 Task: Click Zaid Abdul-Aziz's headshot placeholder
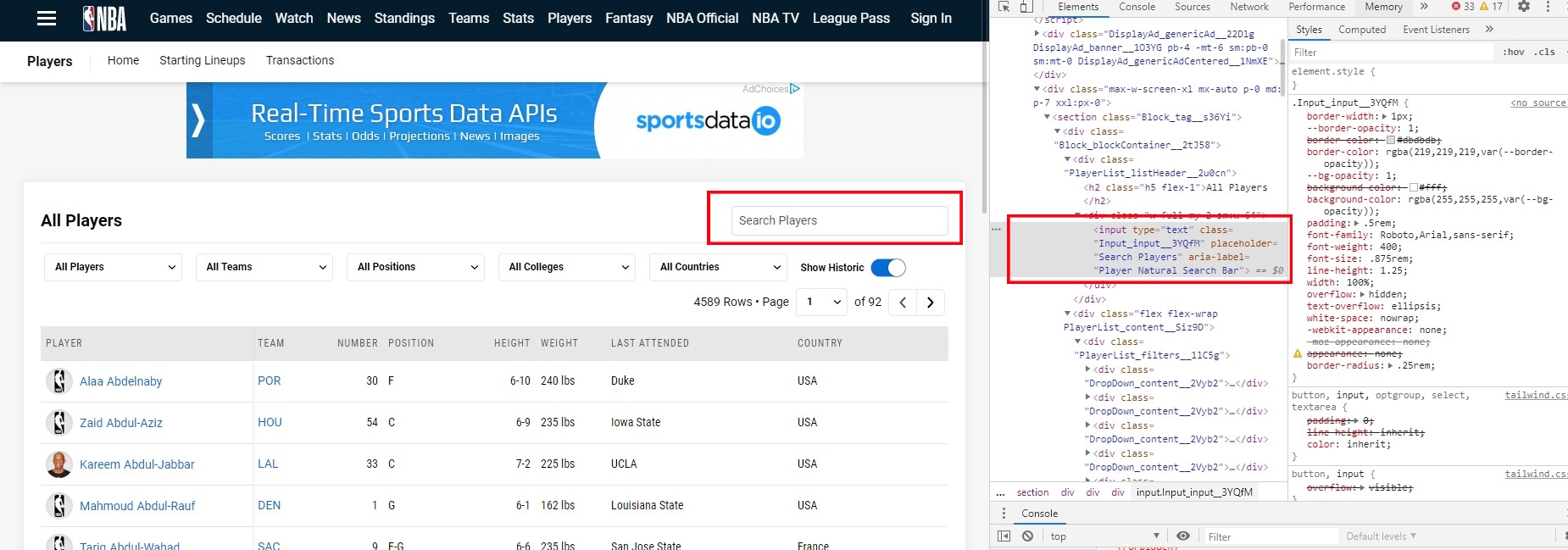click(x=59, y=423)
